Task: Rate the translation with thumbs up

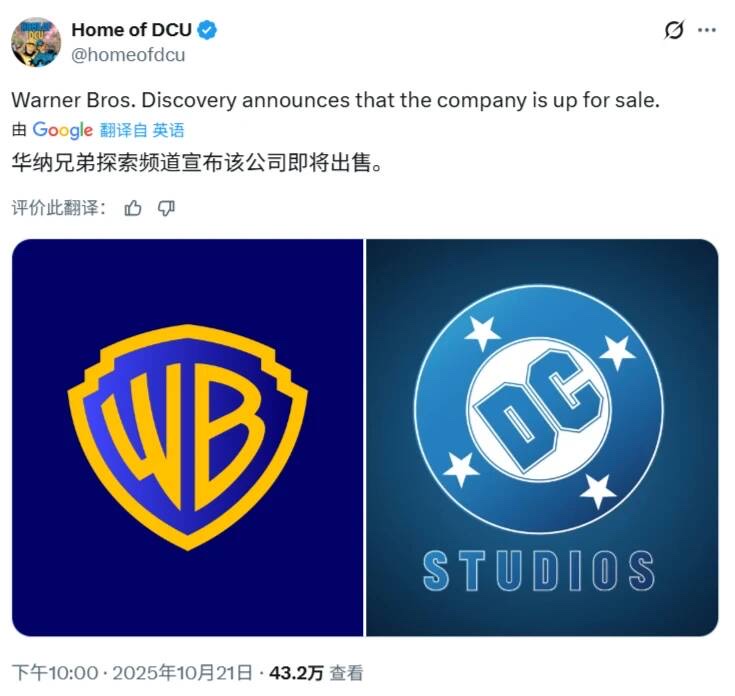Action: [x=133, y=208]
